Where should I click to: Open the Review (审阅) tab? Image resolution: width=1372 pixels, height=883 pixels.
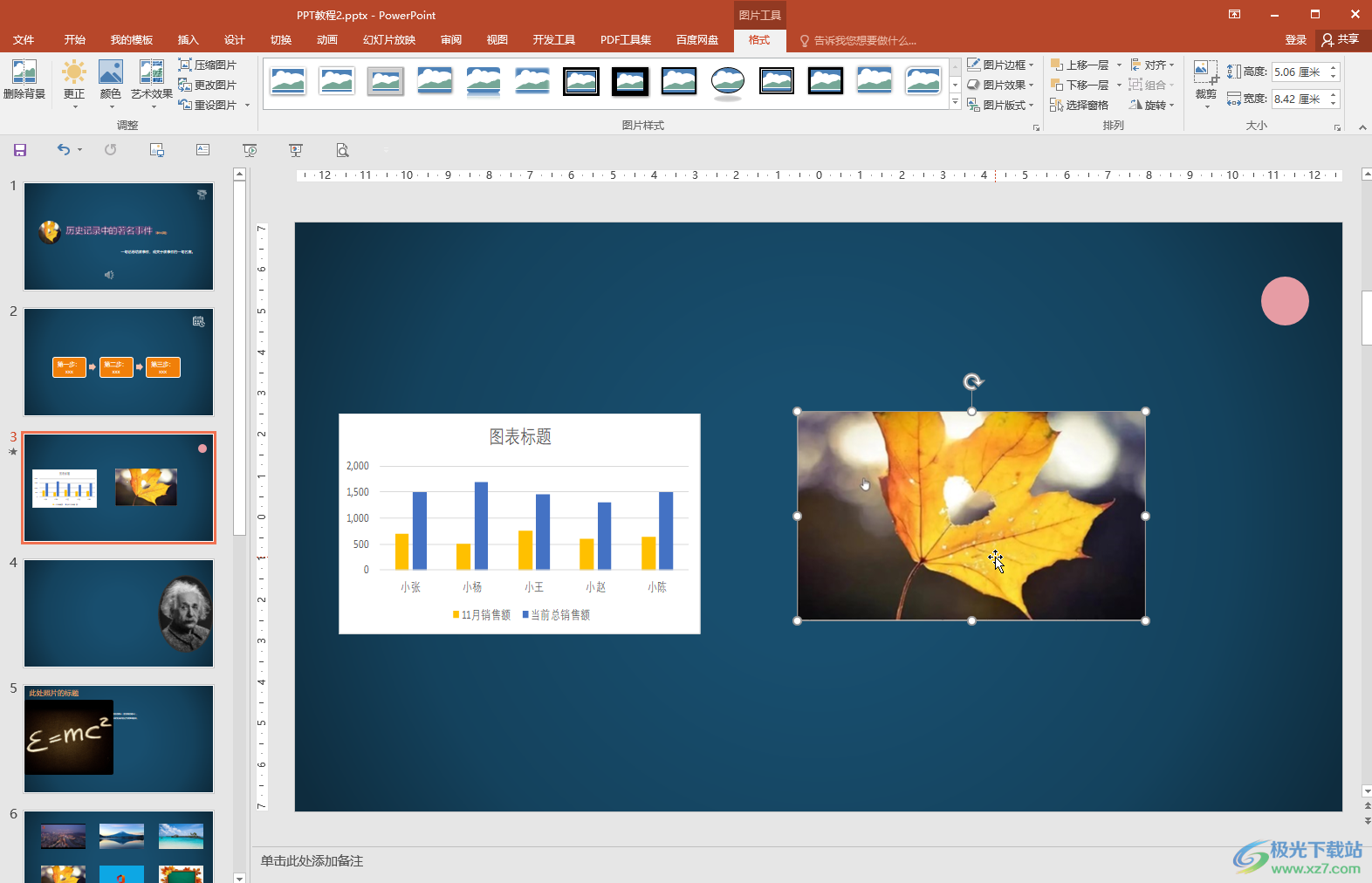pyautogui.click(x=451, y=40)
